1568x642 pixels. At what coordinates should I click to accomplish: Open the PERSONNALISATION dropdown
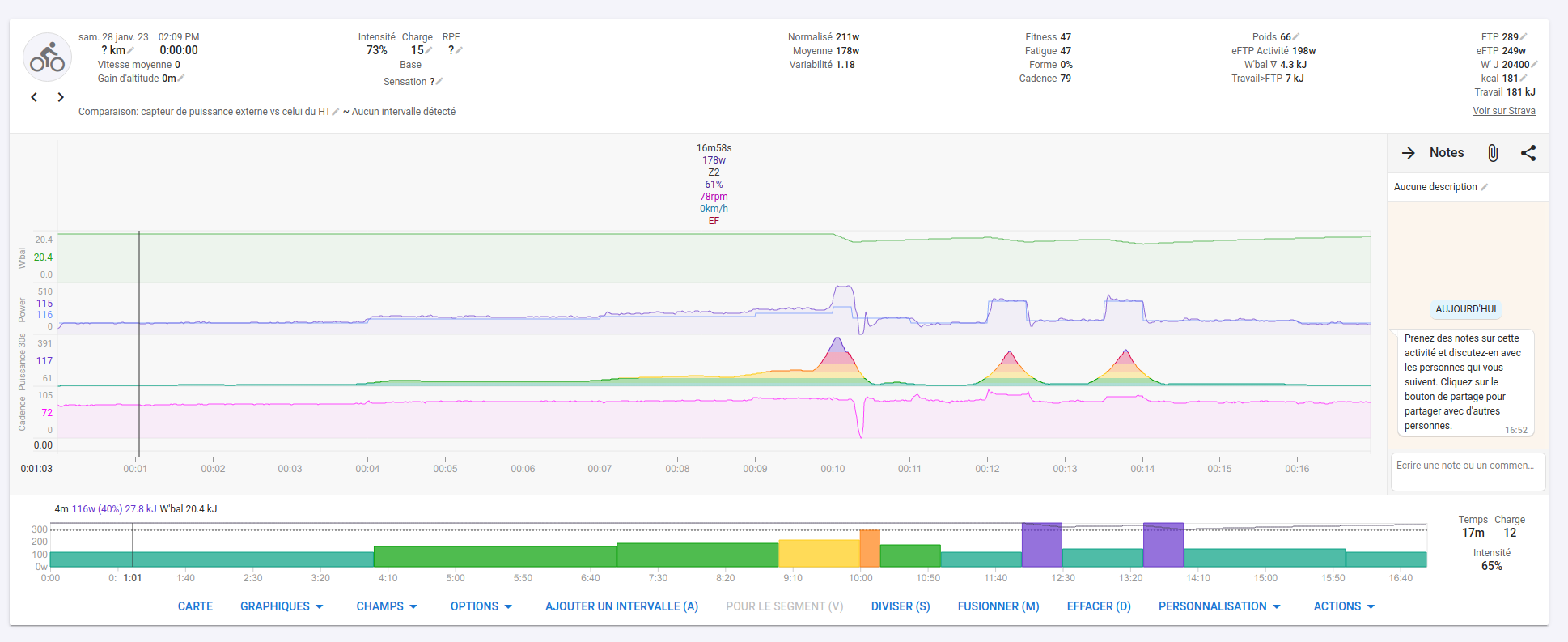[x=1219, y=606]
